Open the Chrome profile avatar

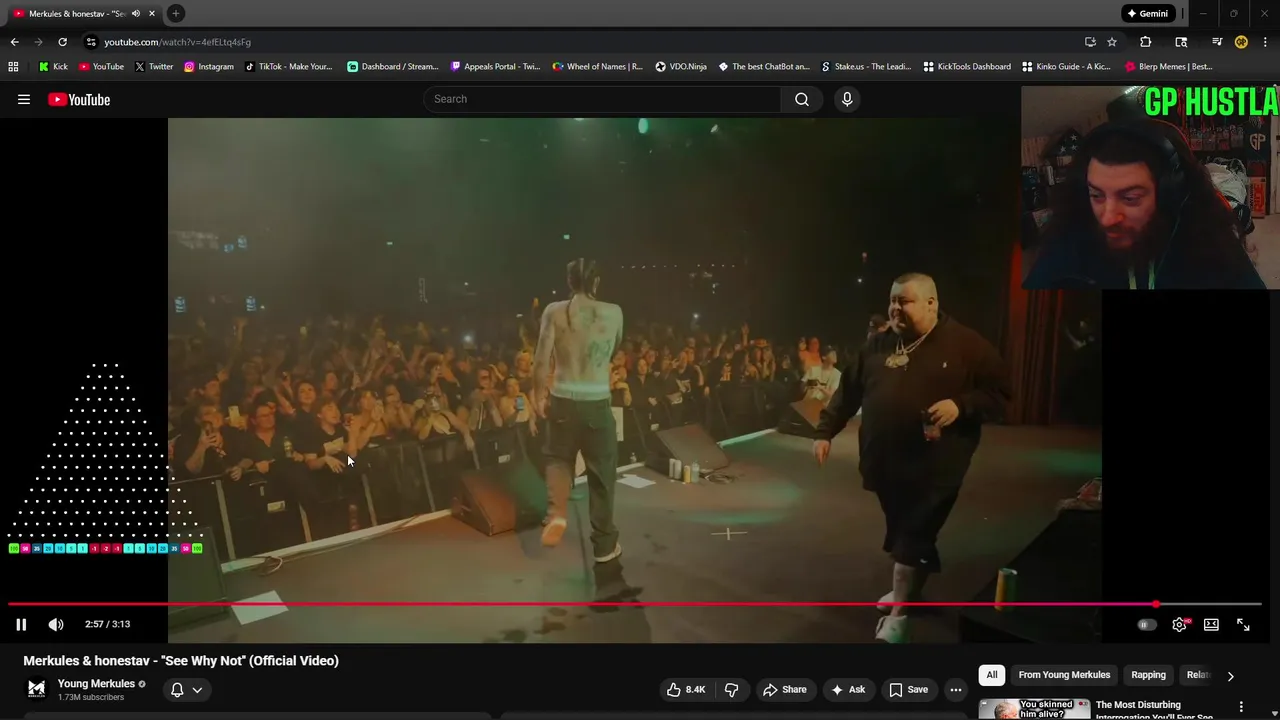(x=1241, y=42)
